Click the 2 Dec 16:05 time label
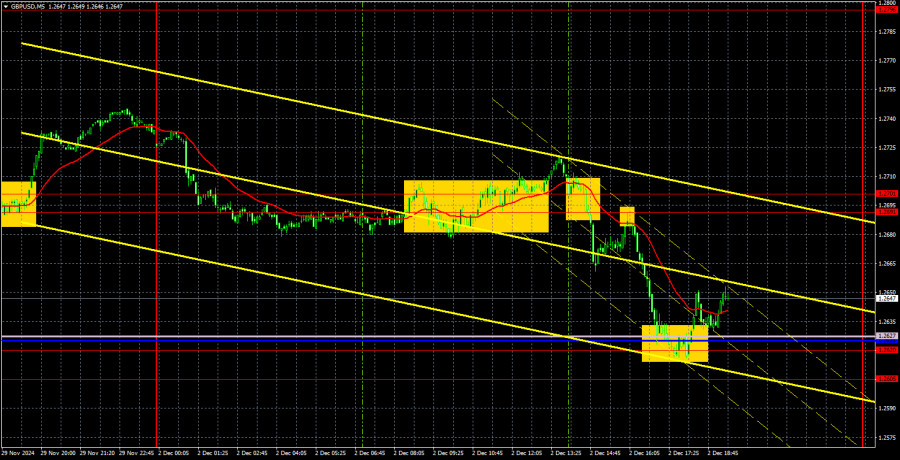This screenshot has height=460, width=900. click(x=643, y=453)
